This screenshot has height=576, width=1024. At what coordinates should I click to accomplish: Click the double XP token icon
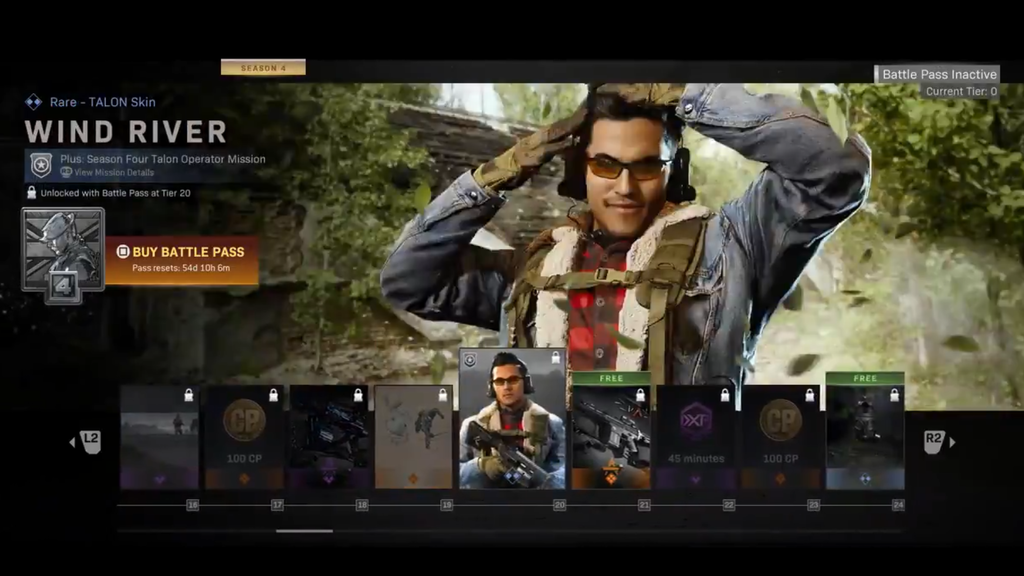696,420
